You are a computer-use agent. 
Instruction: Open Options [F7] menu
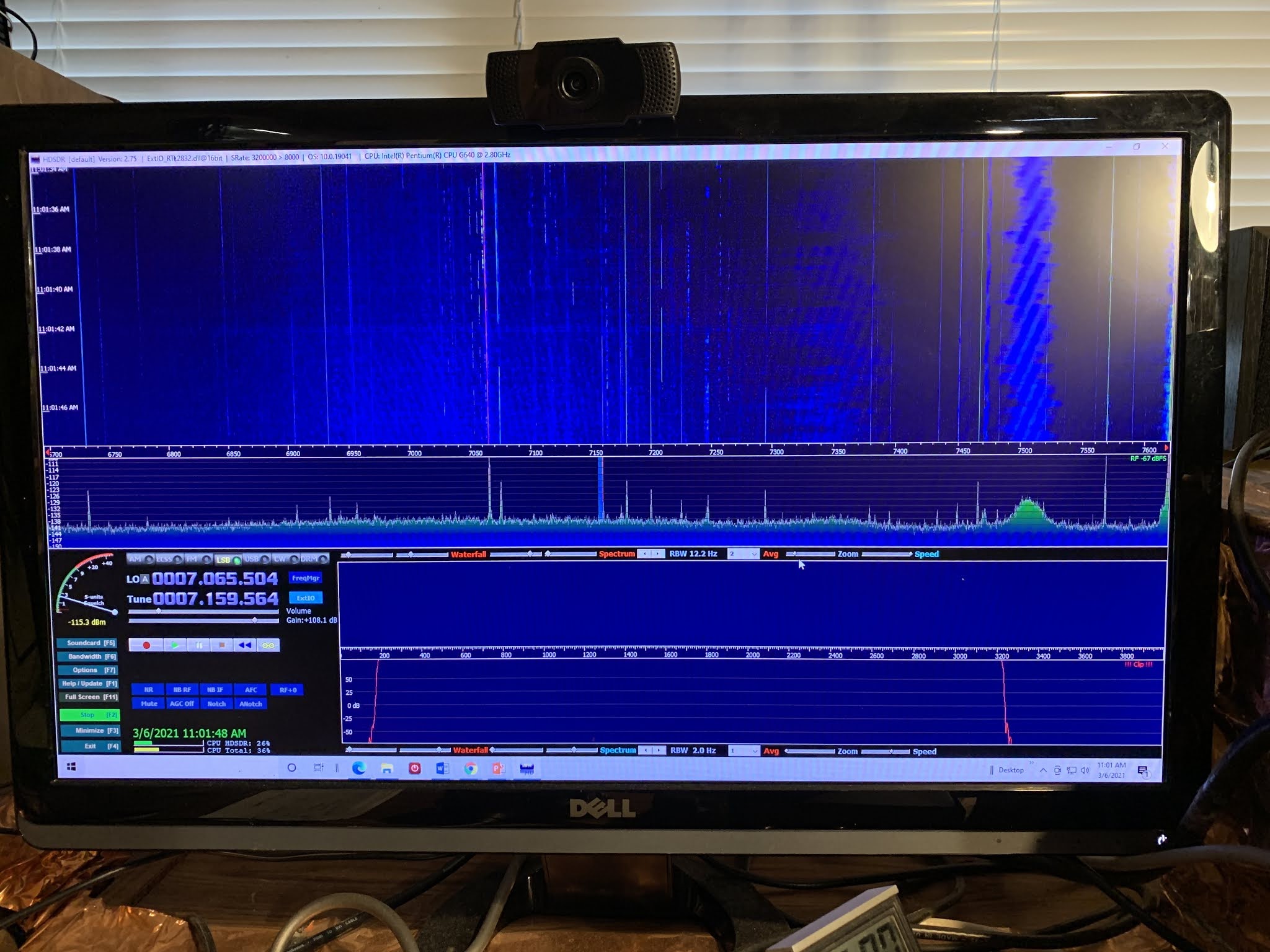[89, 670]
